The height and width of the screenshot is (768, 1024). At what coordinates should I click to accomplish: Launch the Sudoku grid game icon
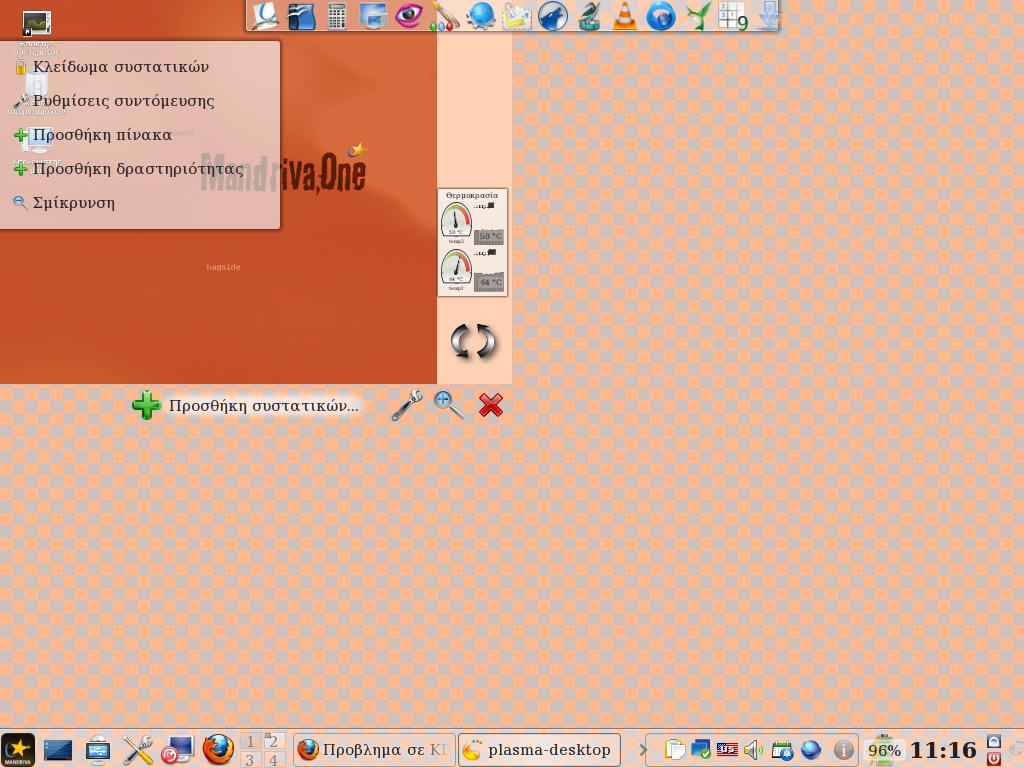pyautogui.click(x=733, y=16)
